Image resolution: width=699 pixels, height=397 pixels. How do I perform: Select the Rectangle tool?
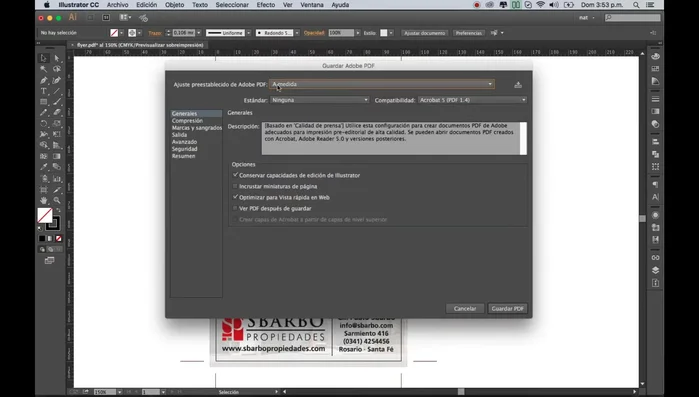click(x=44, y=102)
